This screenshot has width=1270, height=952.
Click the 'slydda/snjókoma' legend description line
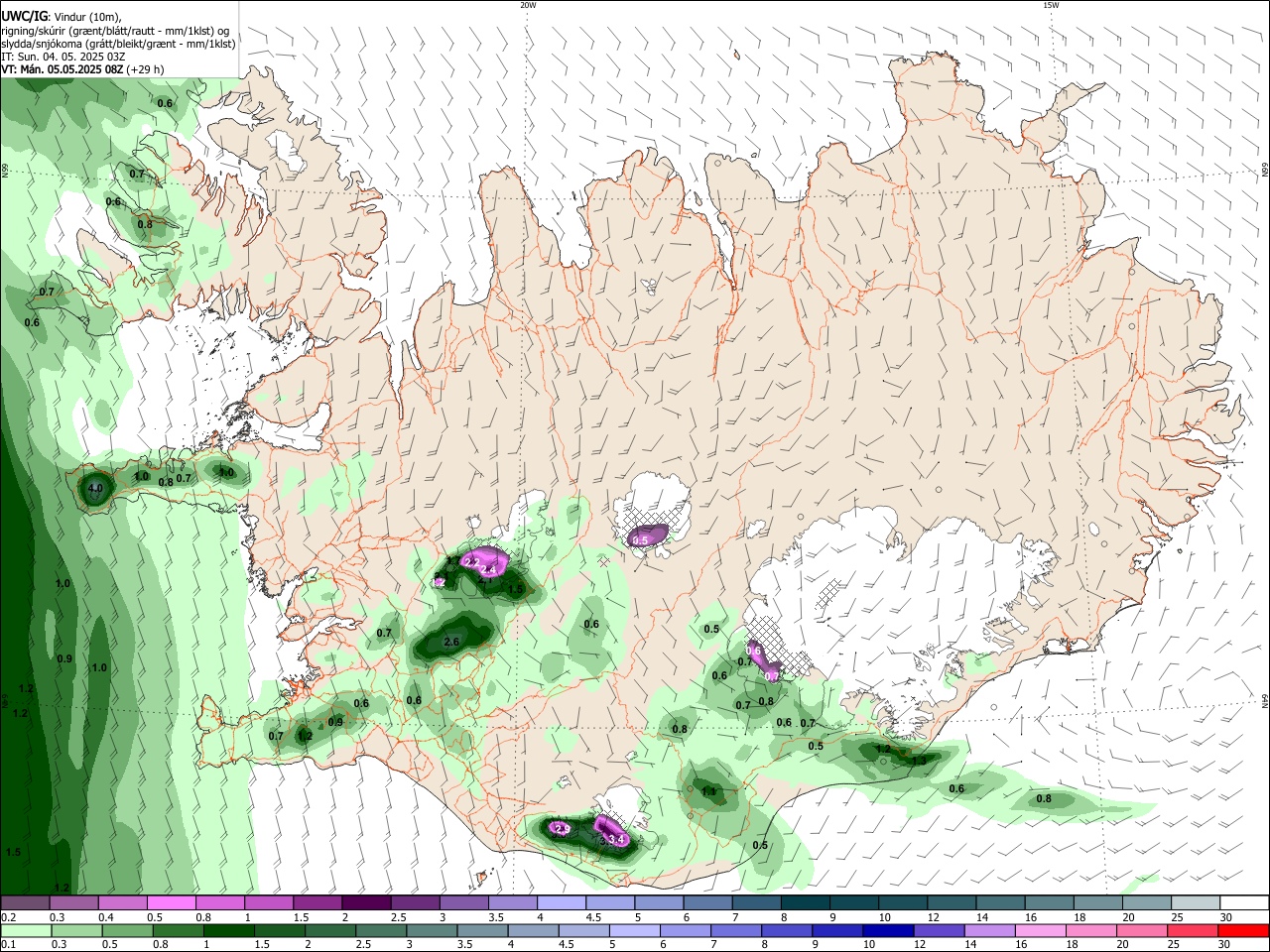pyautogui.click(x=119, y=44)
